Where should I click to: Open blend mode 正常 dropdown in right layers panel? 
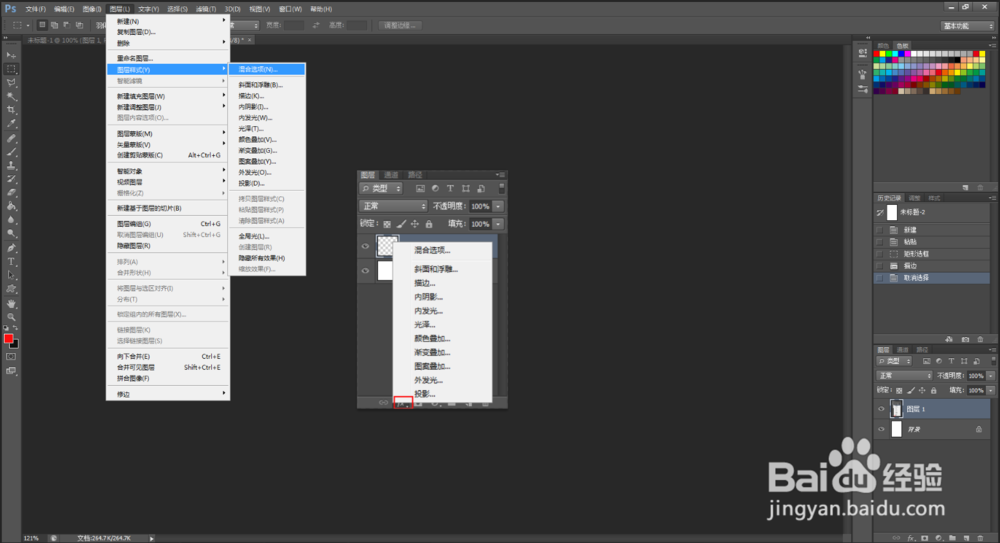click(904, 376)
